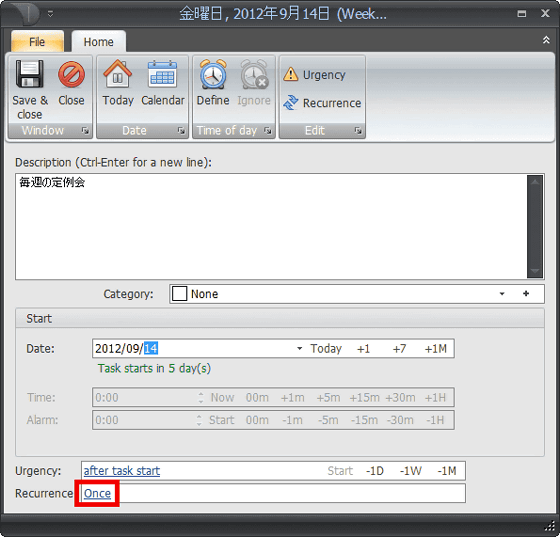Open the date picker dropdown arrow
The width and height of the screenshot is (560, 537).
(x=299, y=348)
